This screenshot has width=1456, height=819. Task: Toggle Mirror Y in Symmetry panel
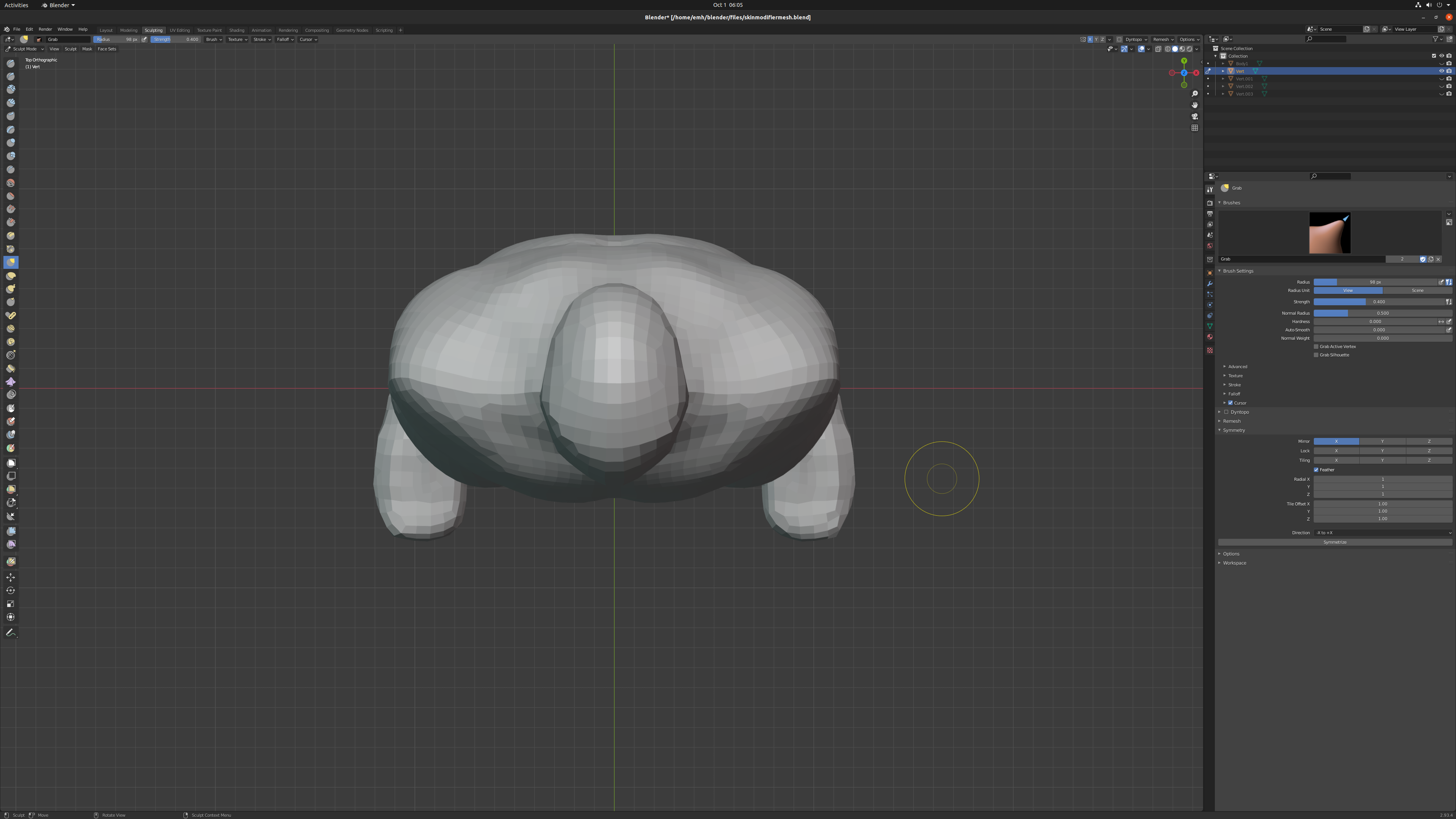[x=1382, y=441]
